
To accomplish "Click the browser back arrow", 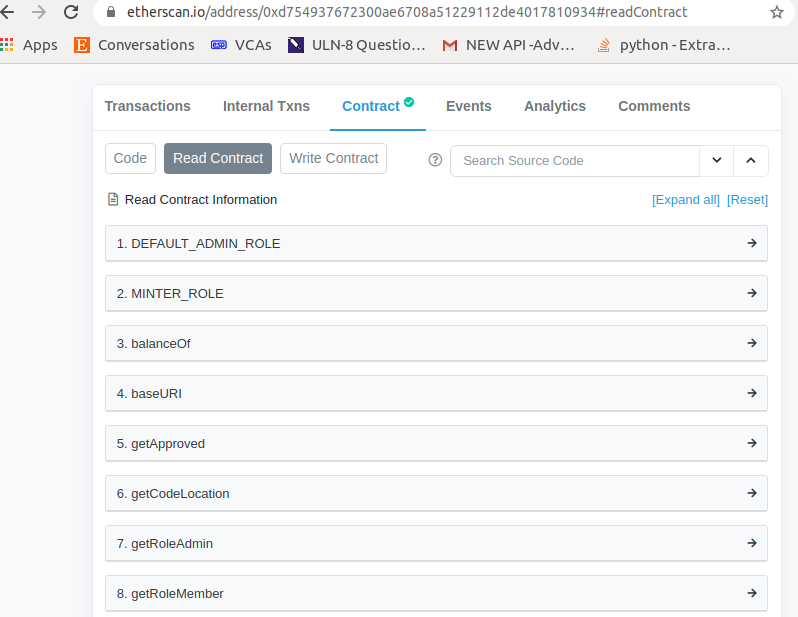I will point(7,12).
